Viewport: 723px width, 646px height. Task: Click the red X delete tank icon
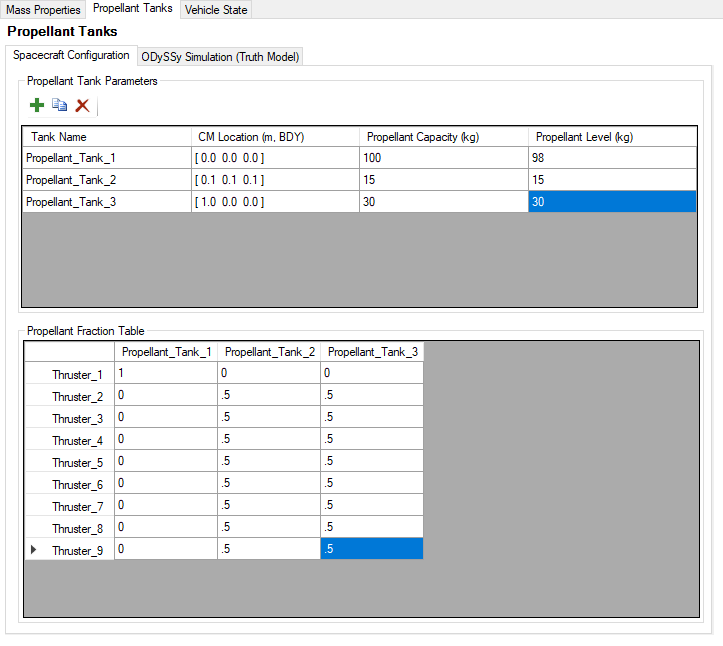tap(82, 105)
